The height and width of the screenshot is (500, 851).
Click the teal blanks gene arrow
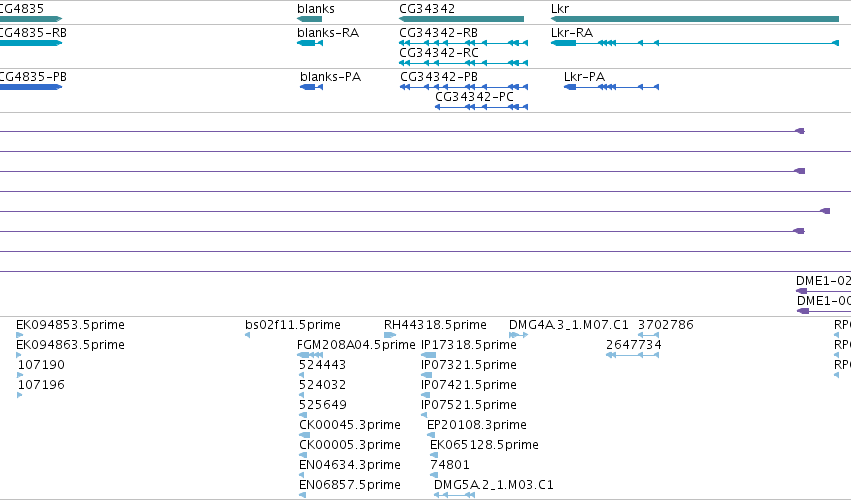[x=309, y=19]
